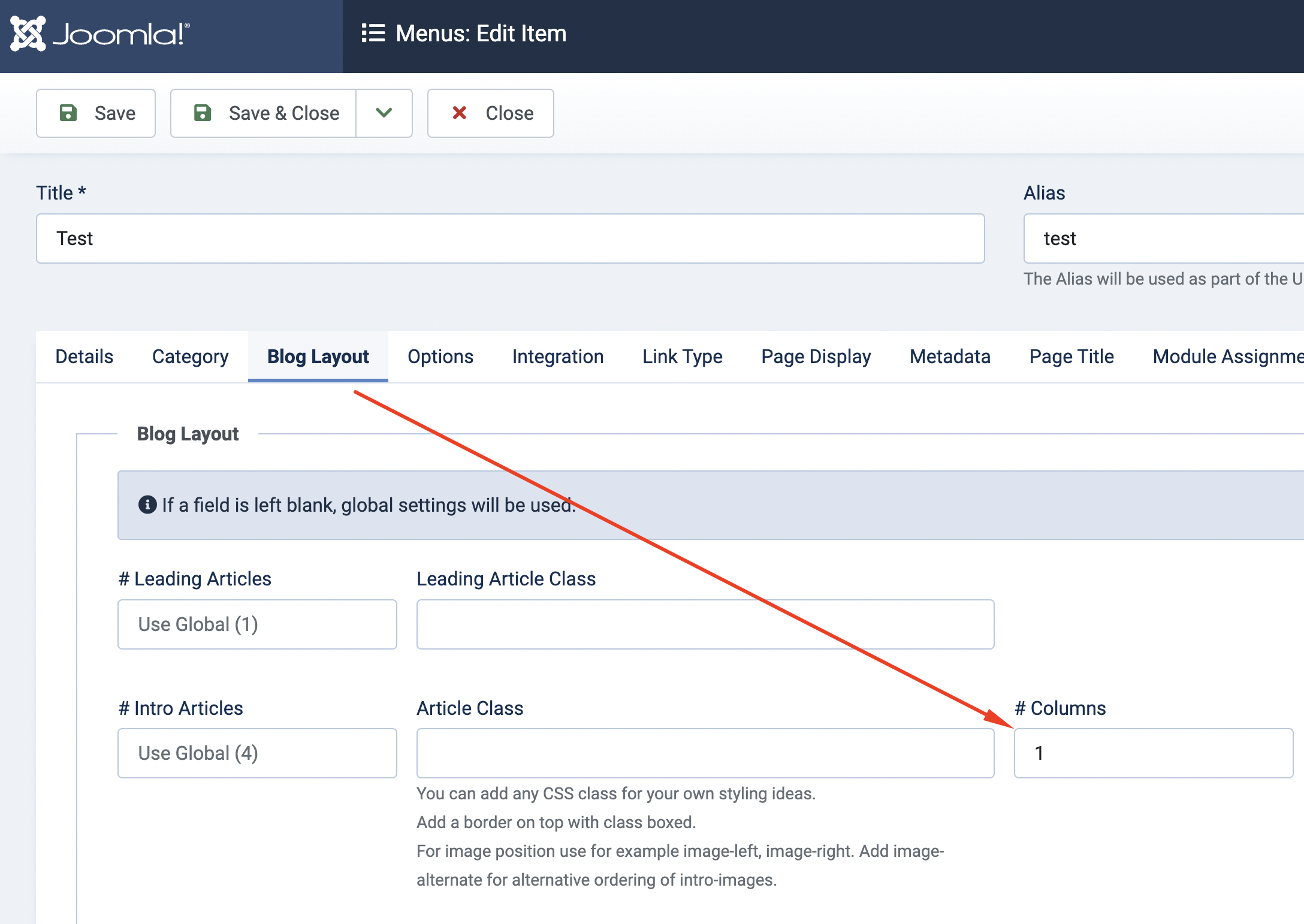Click the Save button
Image resolution: width=1304 pixels, height=924 pixels.
[96, 113]
